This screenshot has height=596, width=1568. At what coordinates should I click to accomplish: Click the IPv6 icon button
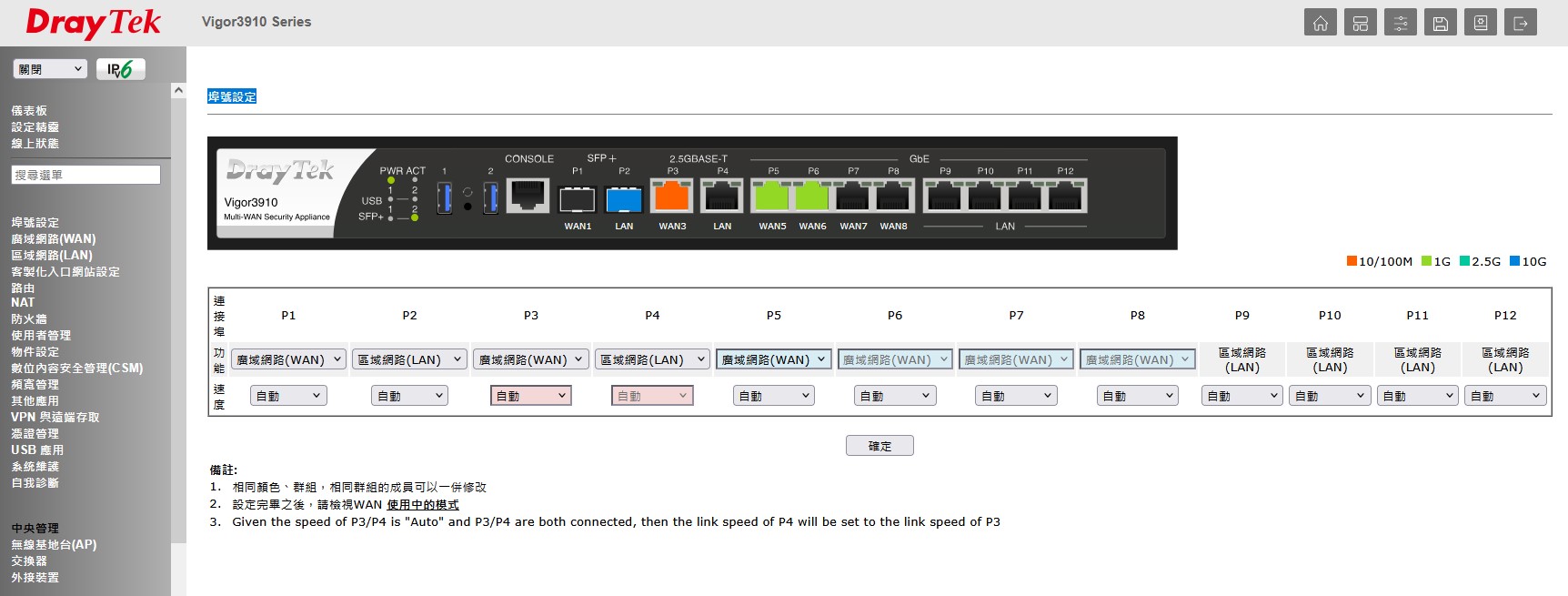pos(120,69)
